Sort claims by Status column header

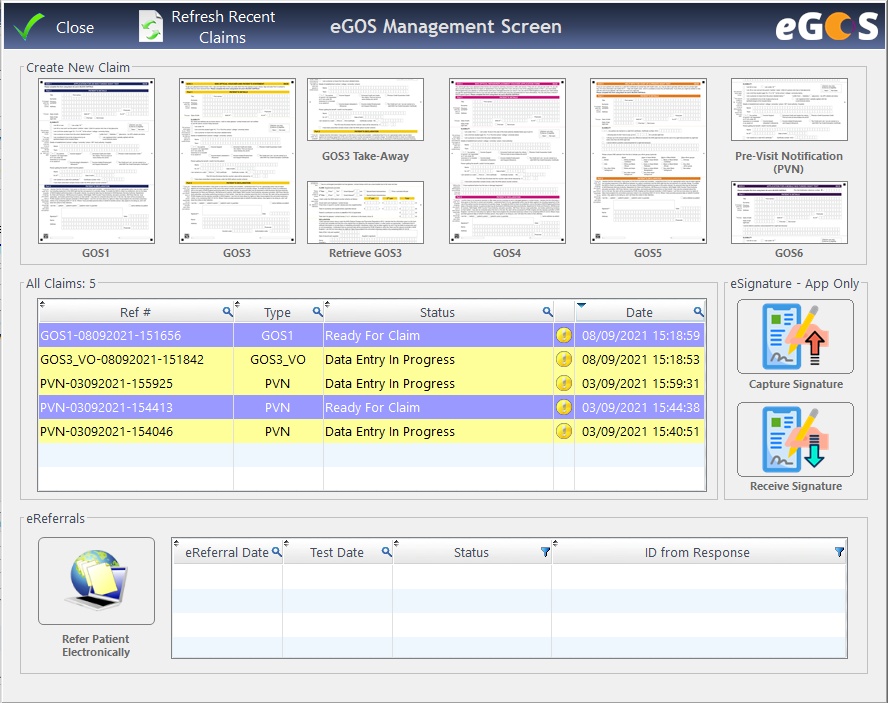pyautogui.click(x=437, y=312)
